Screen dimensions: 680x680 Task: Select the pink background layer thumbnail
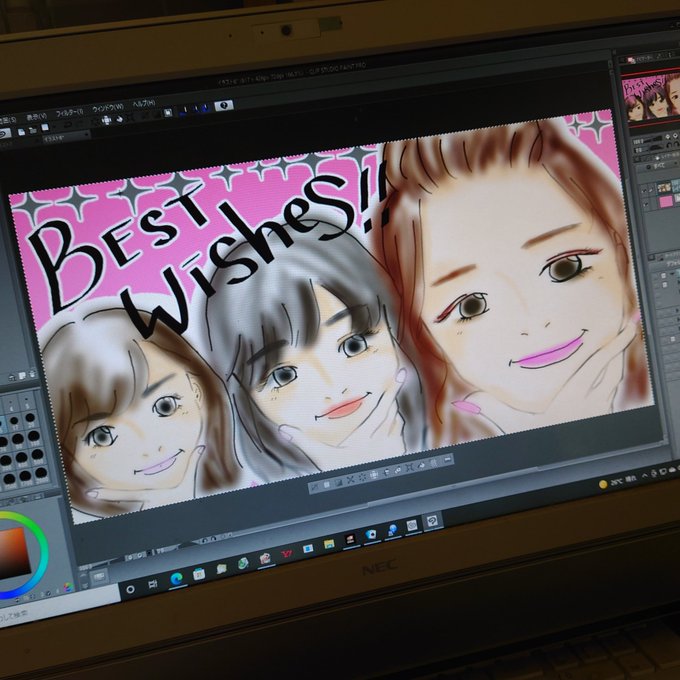666,201
